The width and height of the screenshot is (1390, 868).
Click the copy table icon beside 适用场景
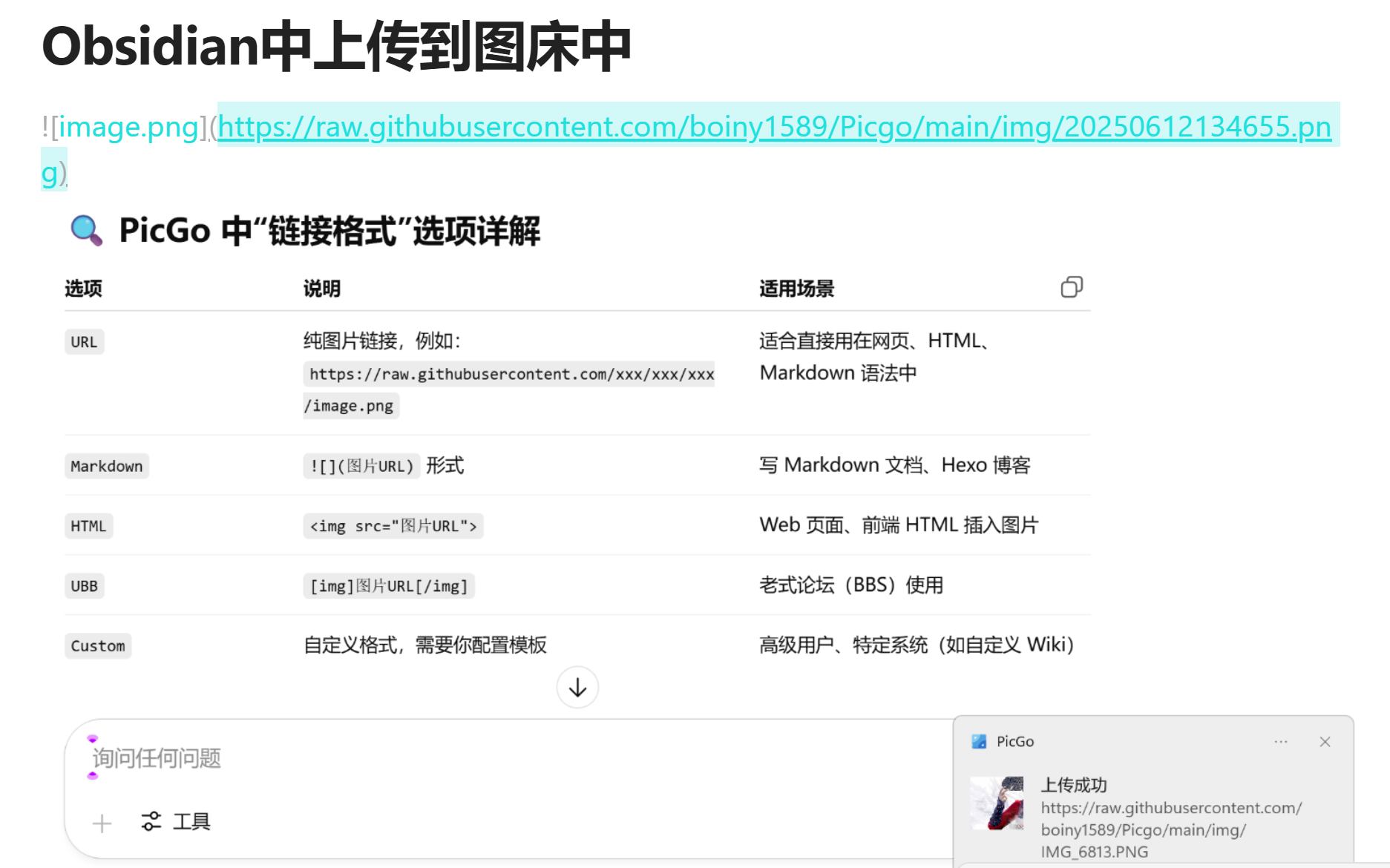1072,287
